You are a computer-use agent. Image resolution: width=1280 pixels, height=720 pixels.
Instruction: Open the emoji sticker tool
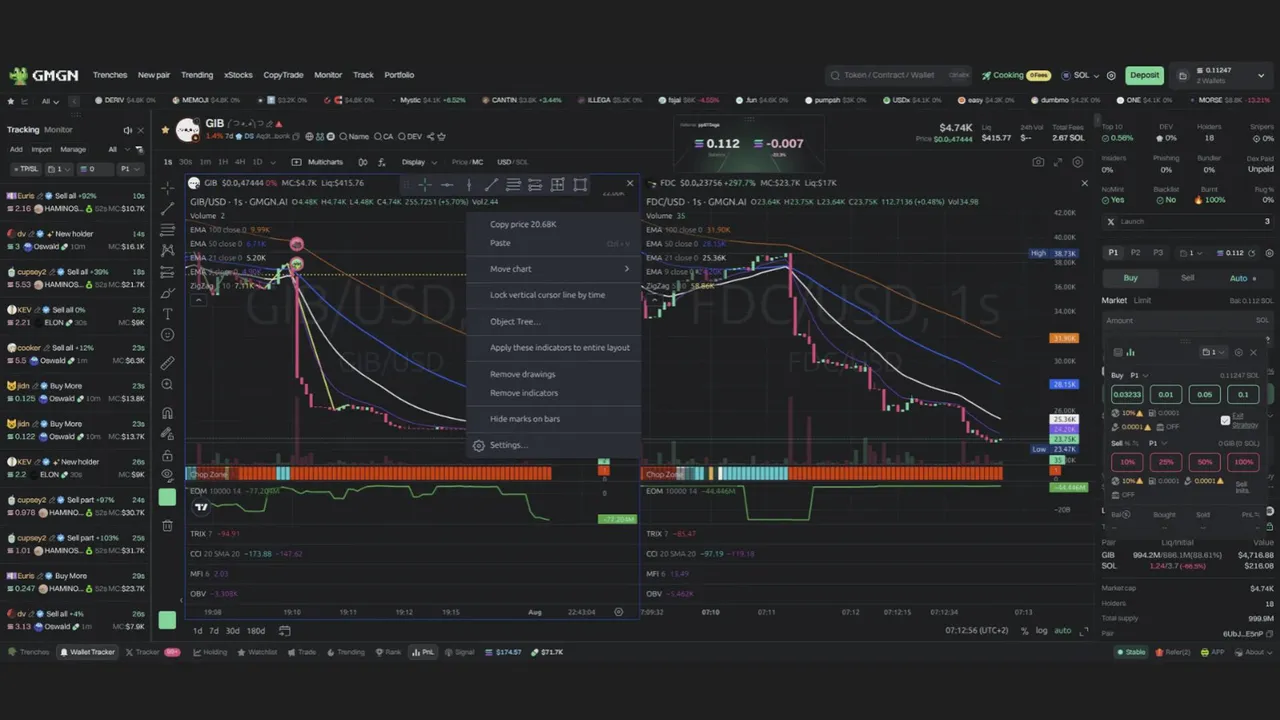167,335
